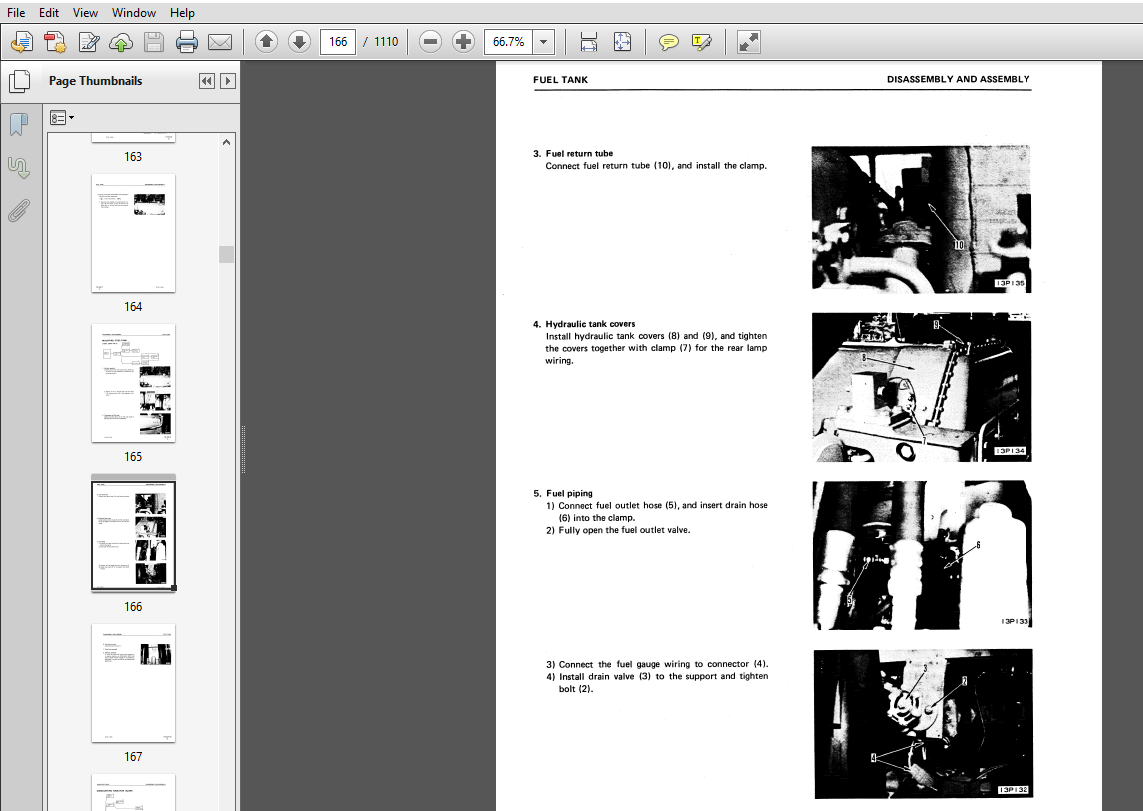1143x811 pixels.
Task: Click the Fit Page icon
Action: [623, 42]
